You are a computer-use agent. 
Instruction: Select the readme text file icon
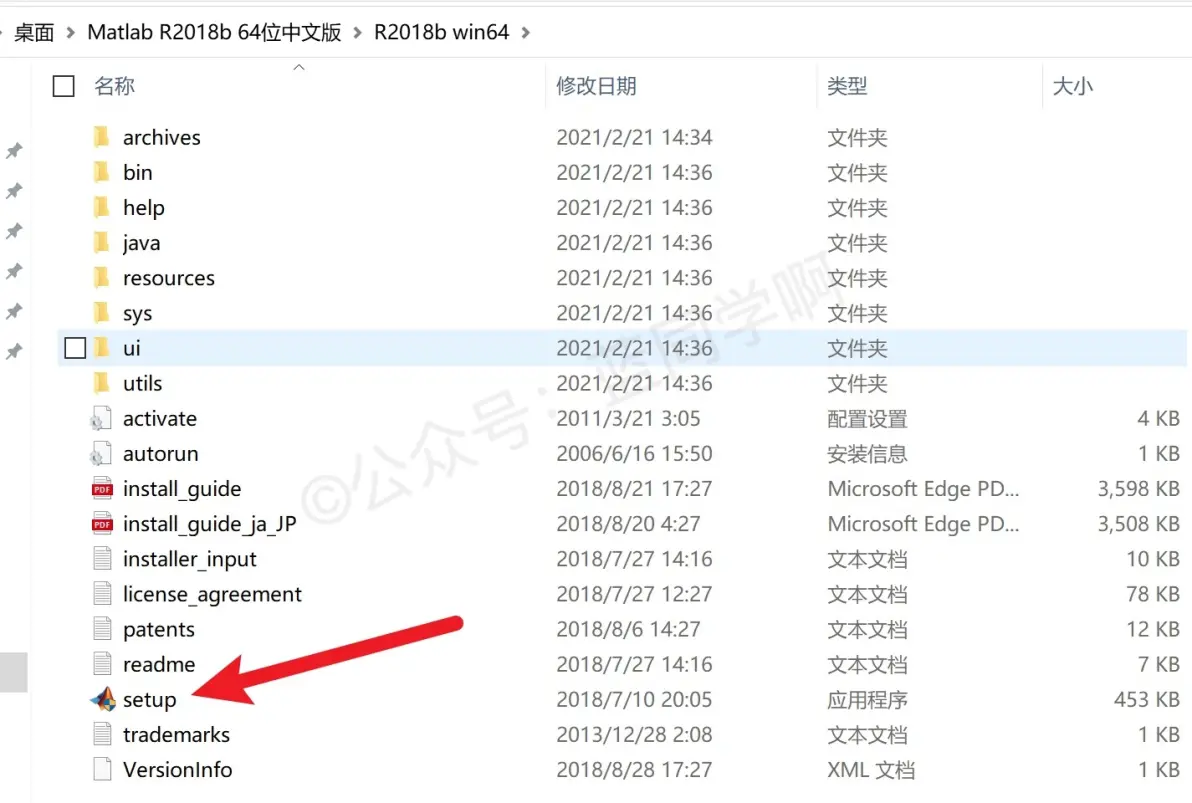(102, 664)
